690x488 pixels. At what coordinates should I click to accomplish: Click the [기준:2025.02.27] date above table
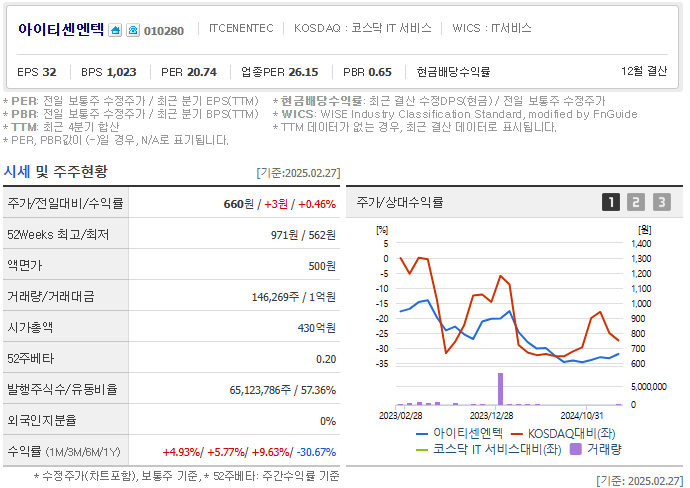tap(298, 173)
